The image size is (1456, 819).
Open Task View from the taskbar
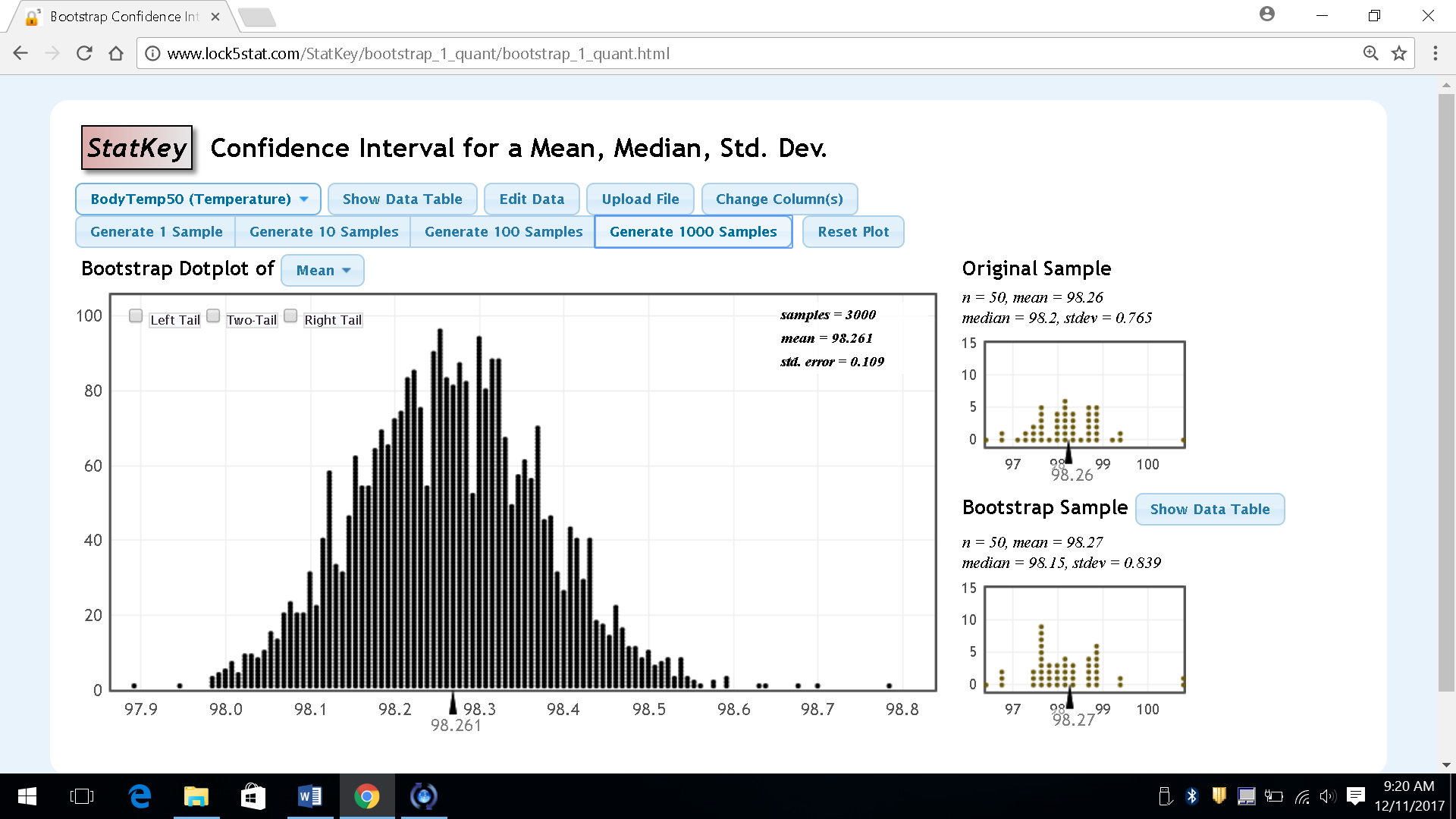[83, 796]
